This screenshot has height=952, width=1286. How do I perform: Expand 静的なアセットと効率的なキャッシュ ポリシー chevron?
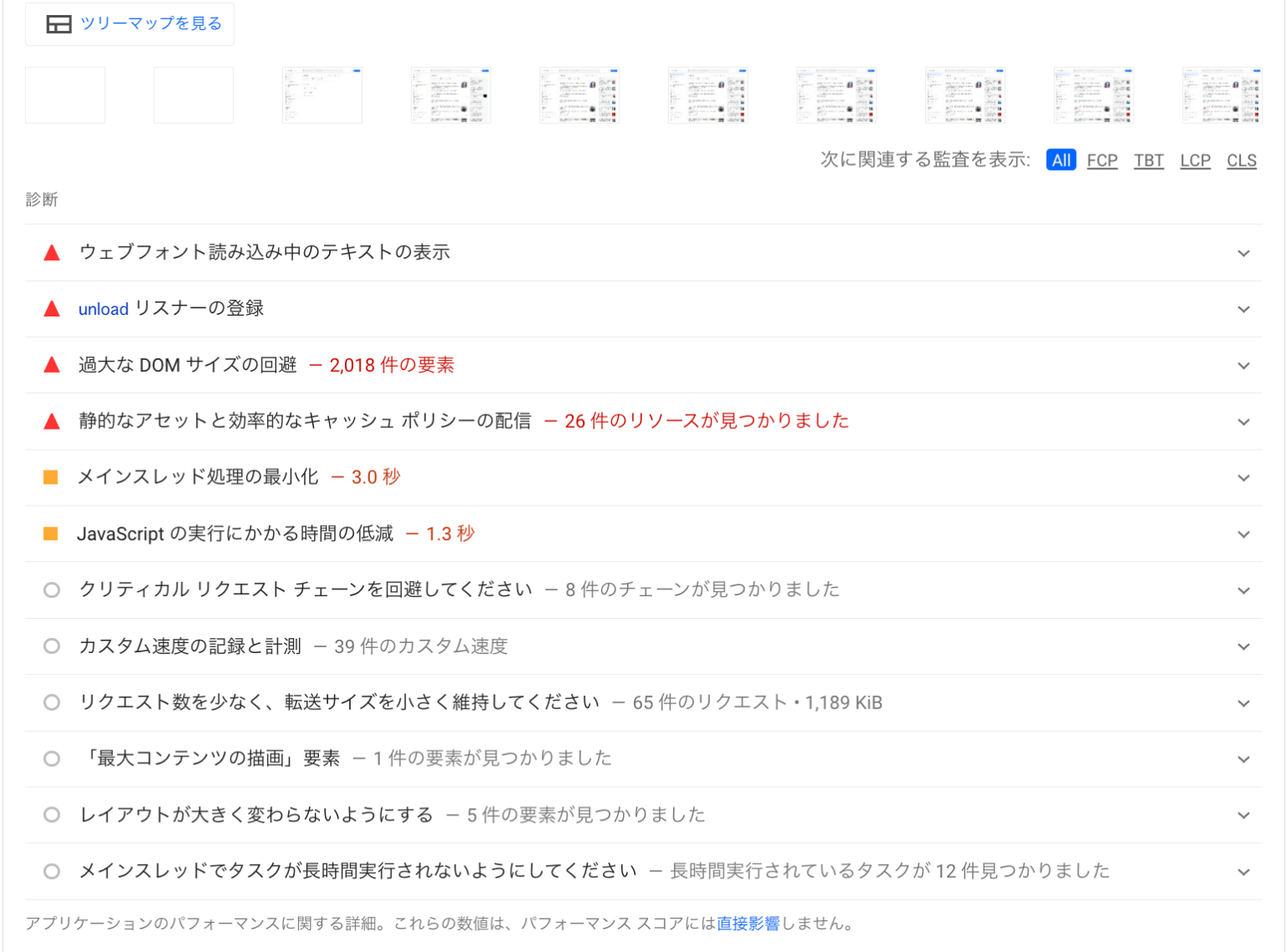click(1243, 422)
